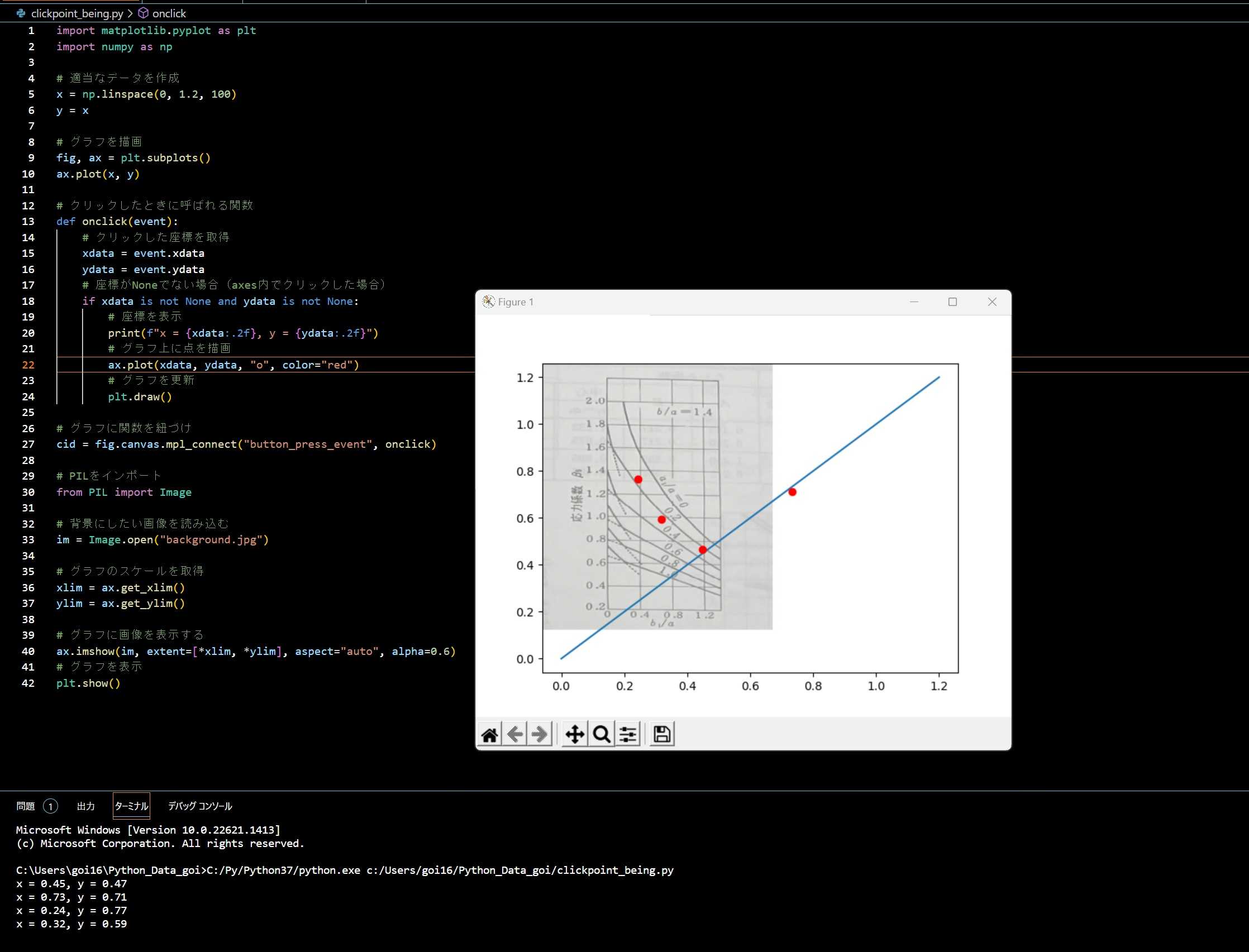Click the def onclick(event) code line
The image size is (1249, 952).
117,222
